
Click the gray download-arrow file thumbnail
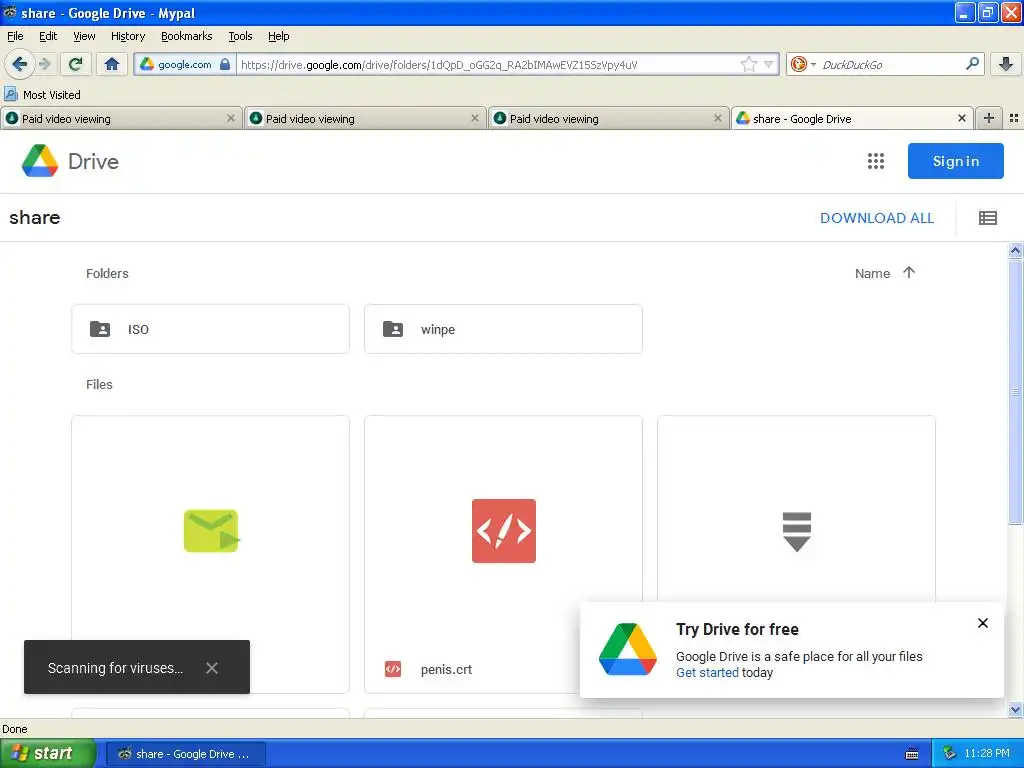click(796, 531)
